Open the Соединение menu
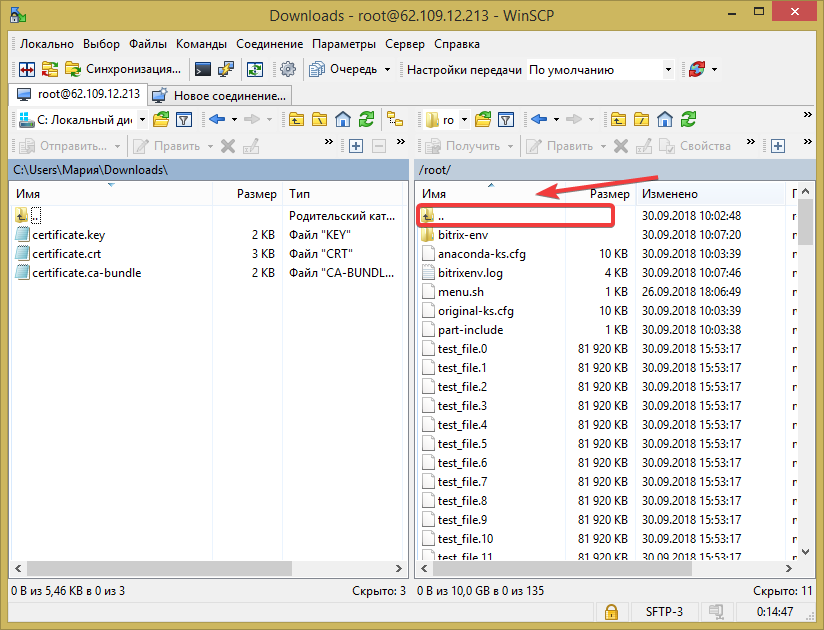The width and height of the screenshot is (824, 630). [270, 44]
